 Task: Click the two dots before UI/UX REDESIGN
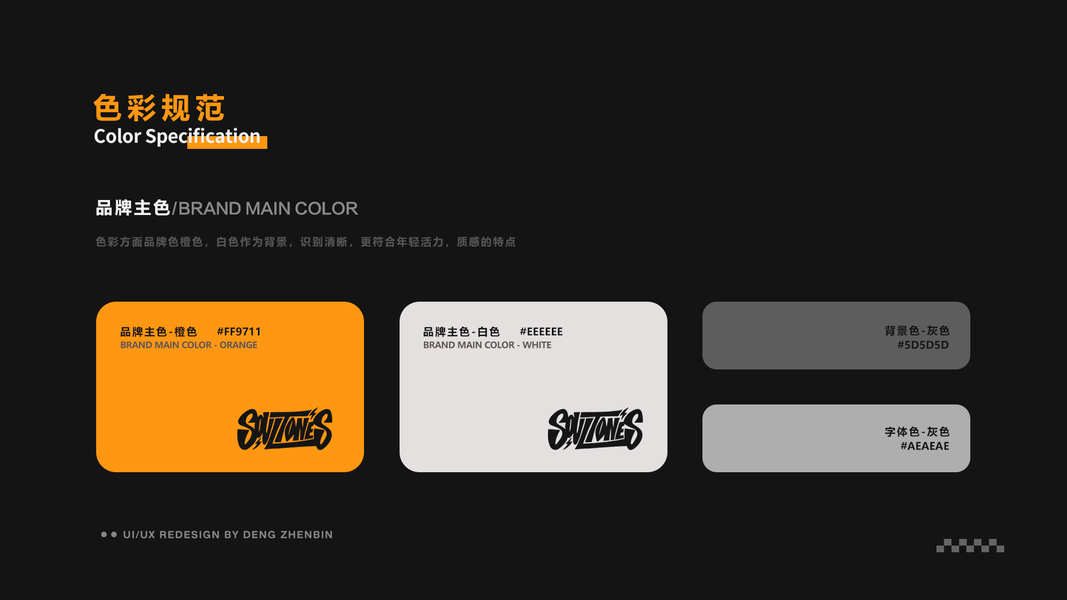109,535
